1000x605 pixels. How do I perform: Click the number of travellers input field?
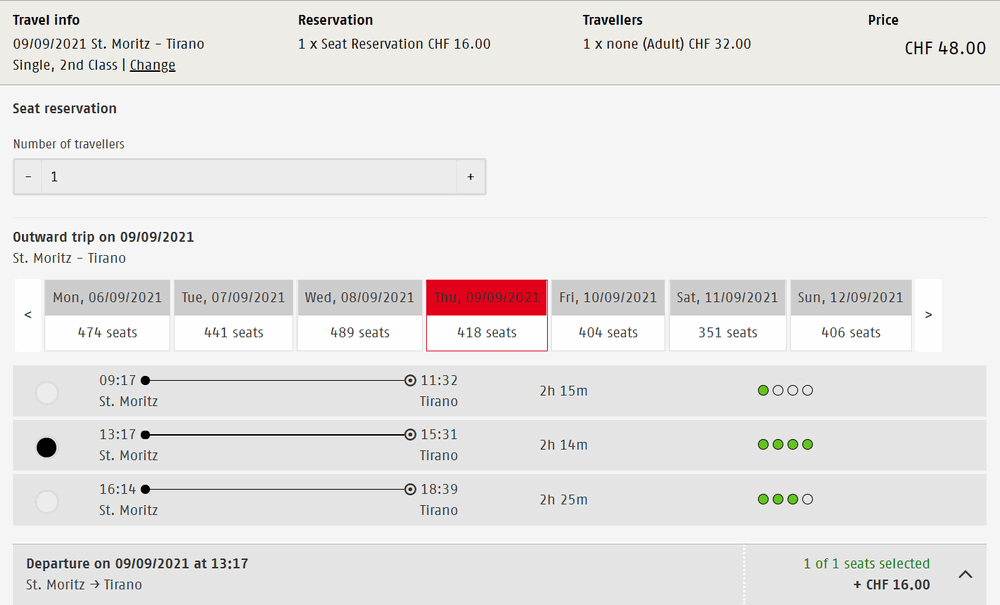[x=249, y=177]
